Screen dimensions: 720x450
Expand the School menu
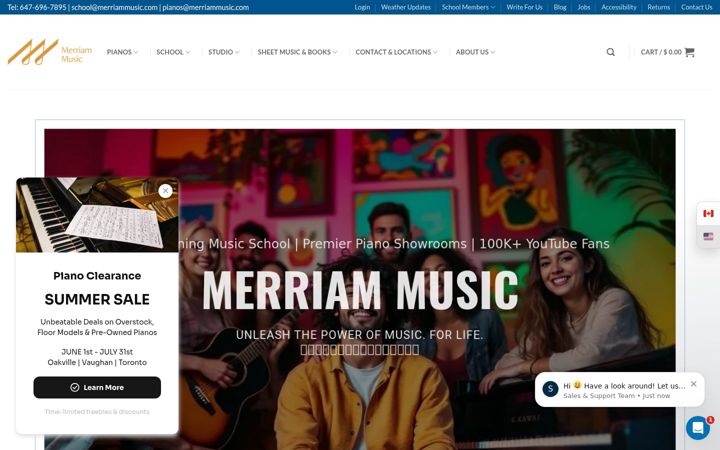pyautogui.click(x=173, y=52)
